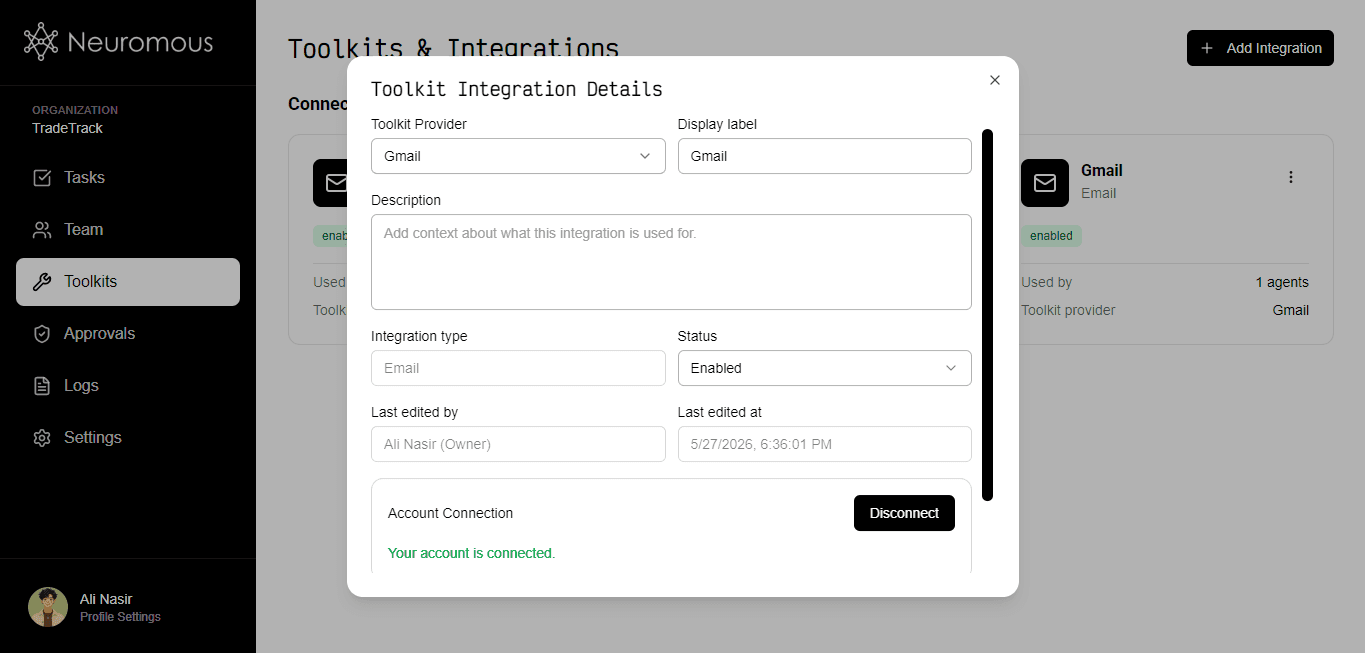Image resolution: width=1365 pixels, height=653 pixels.
Task: Click the 'Your account is connected.' message
Action: point(471,553)
